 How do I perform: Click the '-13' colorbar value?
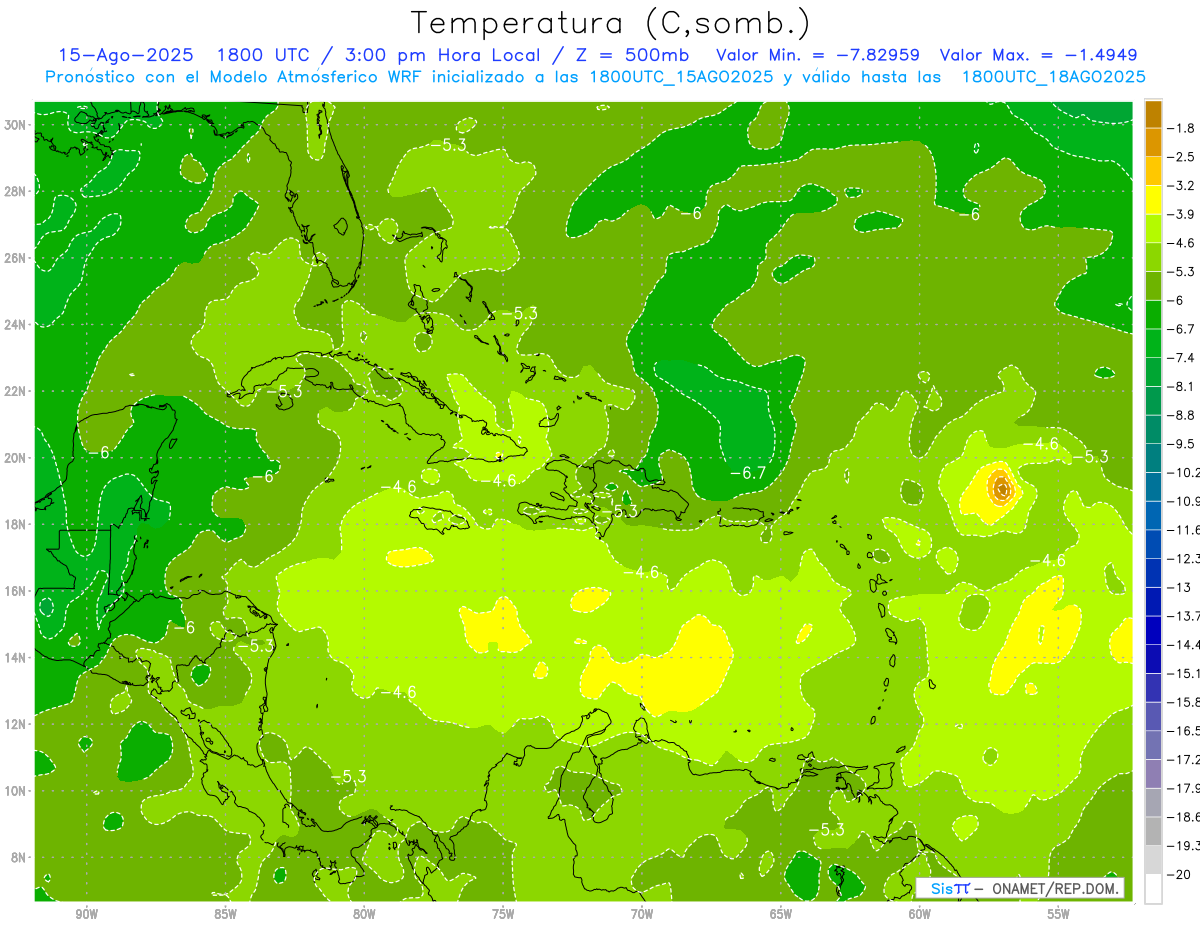(x=1180, y=587)
